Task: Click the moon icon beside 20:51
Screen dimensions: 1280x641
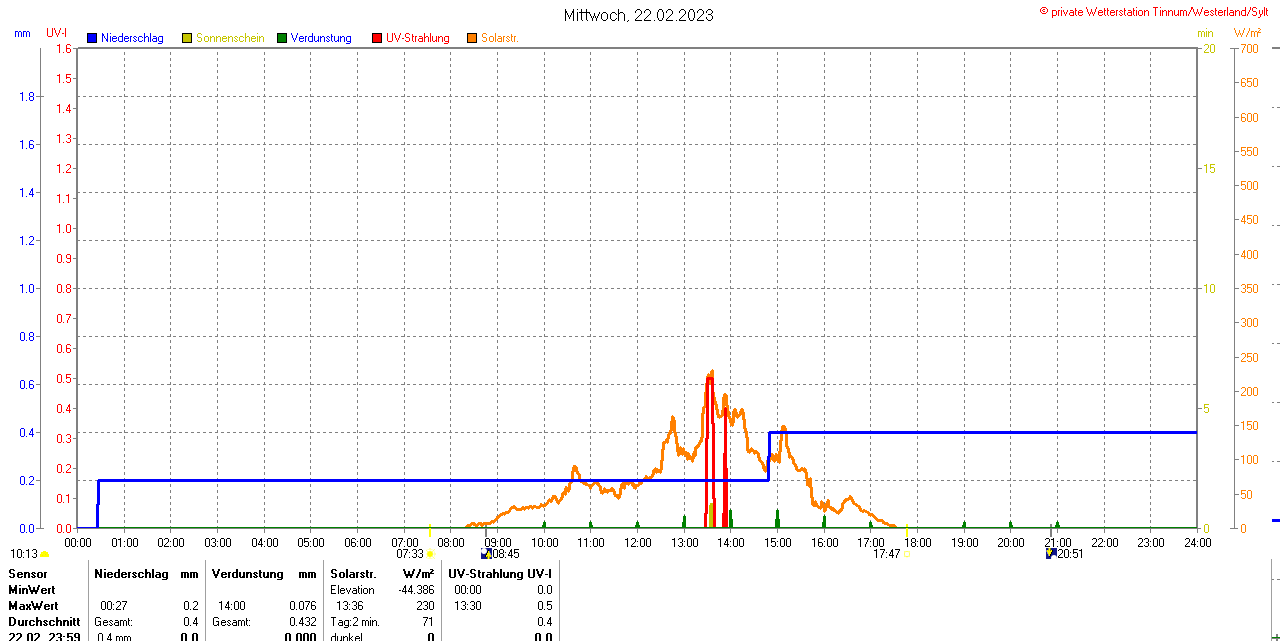Action: click(x=1051, y=553)
